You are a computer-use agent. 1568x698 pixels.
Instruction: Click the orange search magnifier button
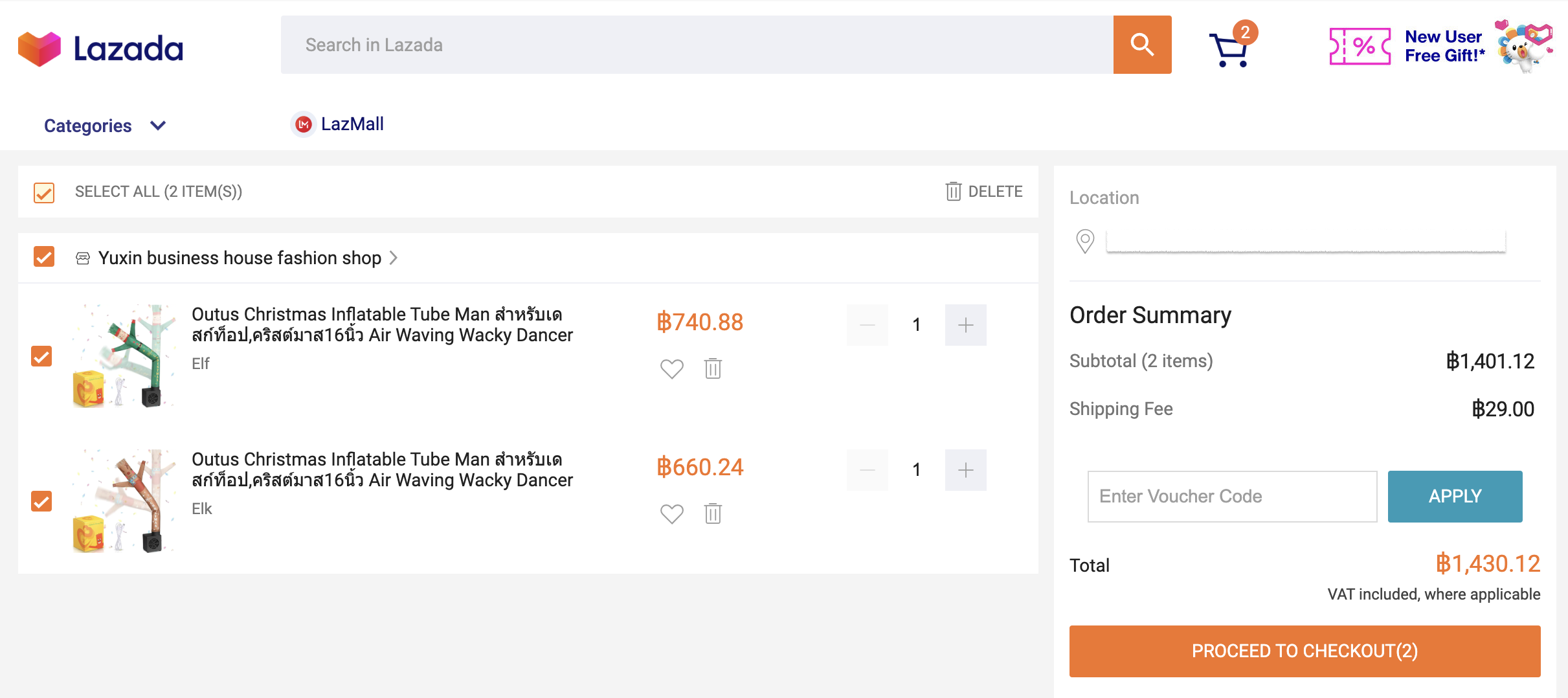(1142, 45)
